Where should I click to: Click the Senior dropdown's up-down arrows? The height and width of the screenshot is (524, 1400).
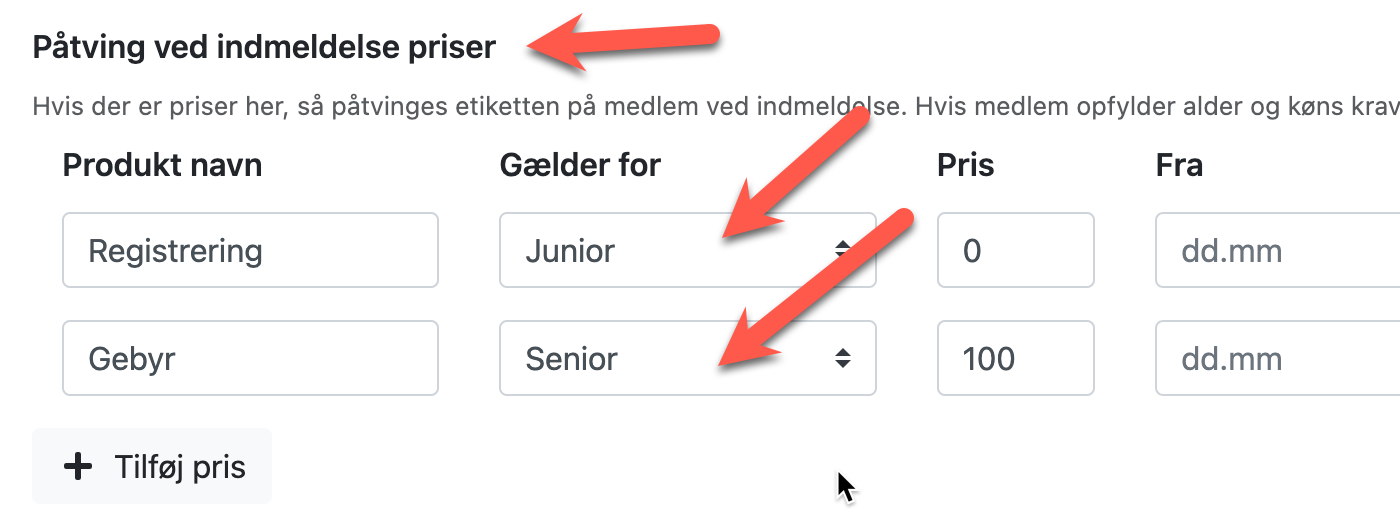point(844,358)
